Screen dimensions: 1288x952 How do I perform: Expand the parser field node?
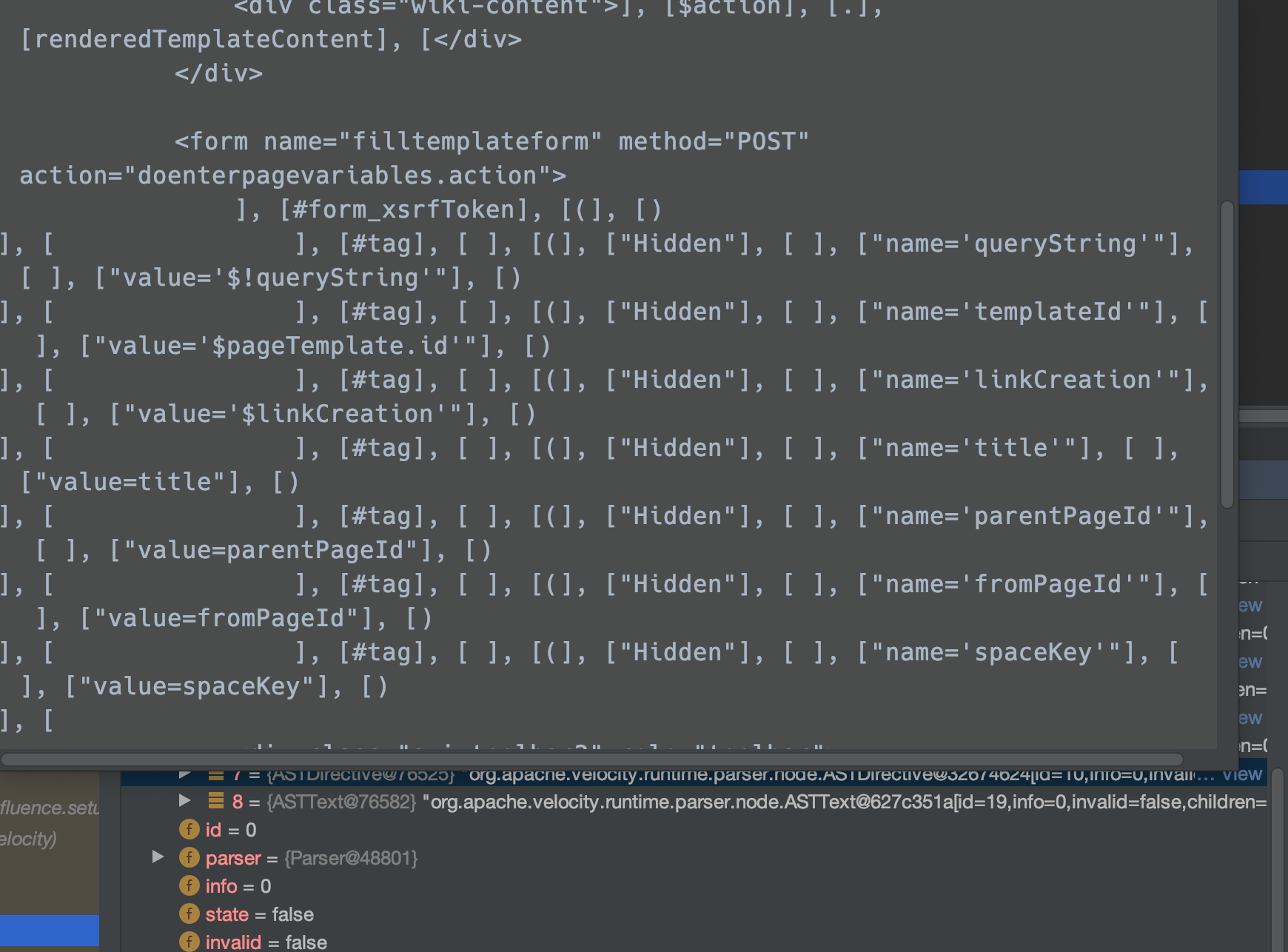point(158,857)
